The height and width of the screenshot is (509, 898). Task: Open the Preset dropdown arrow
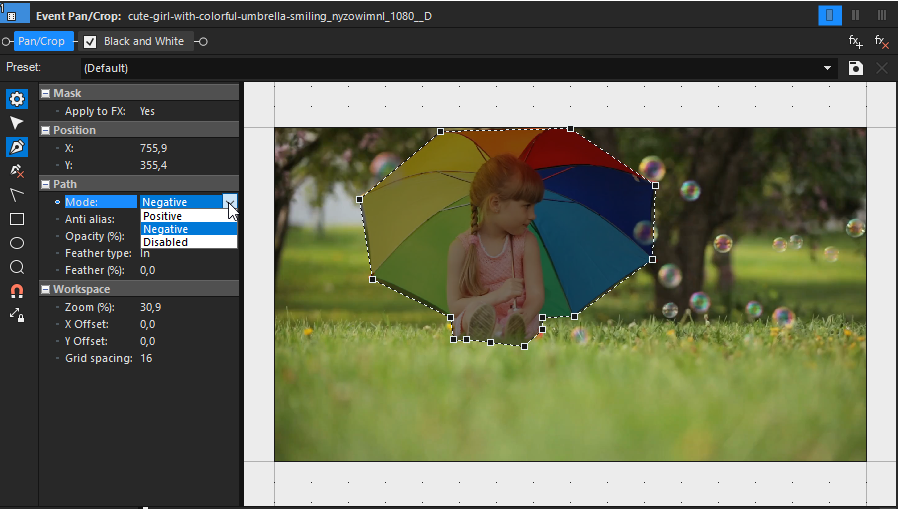click(827, 68)
